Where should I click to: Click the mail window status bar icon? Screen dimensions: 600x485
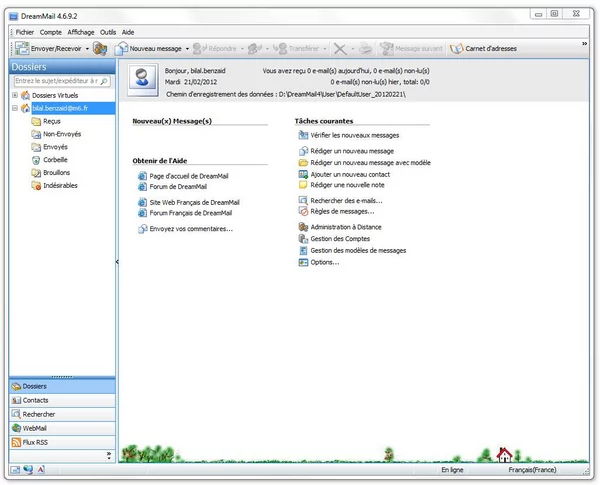coord(15,470)
